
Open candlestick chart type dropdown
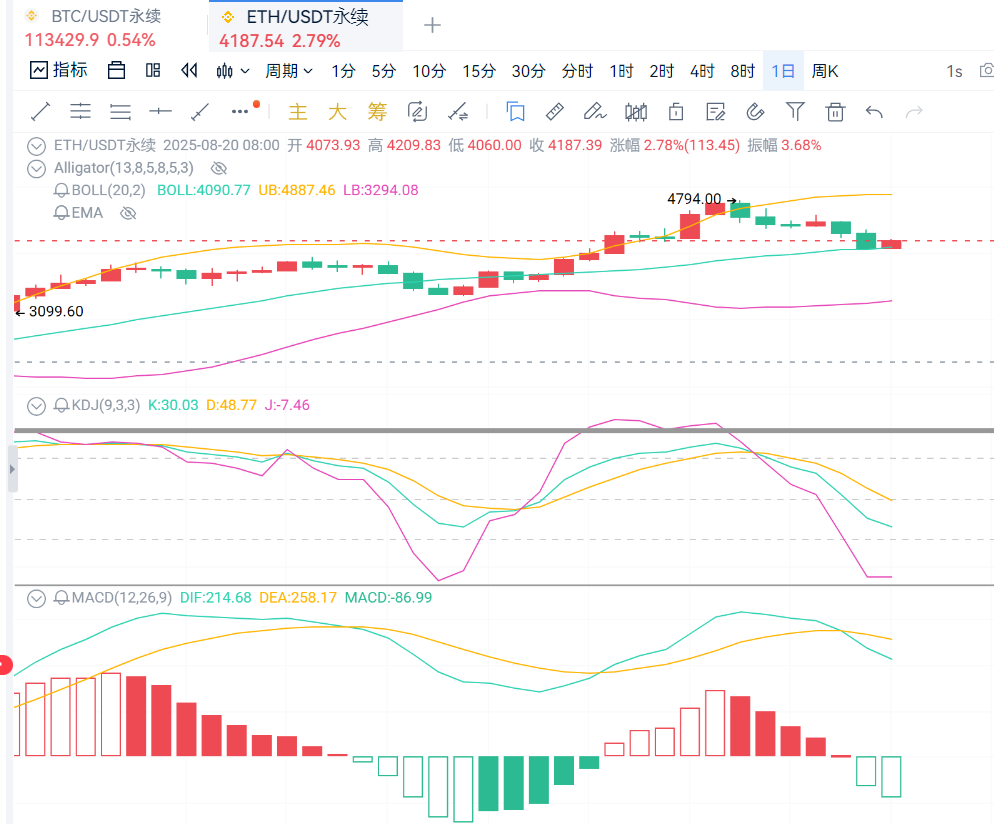(x=232, y=71)
